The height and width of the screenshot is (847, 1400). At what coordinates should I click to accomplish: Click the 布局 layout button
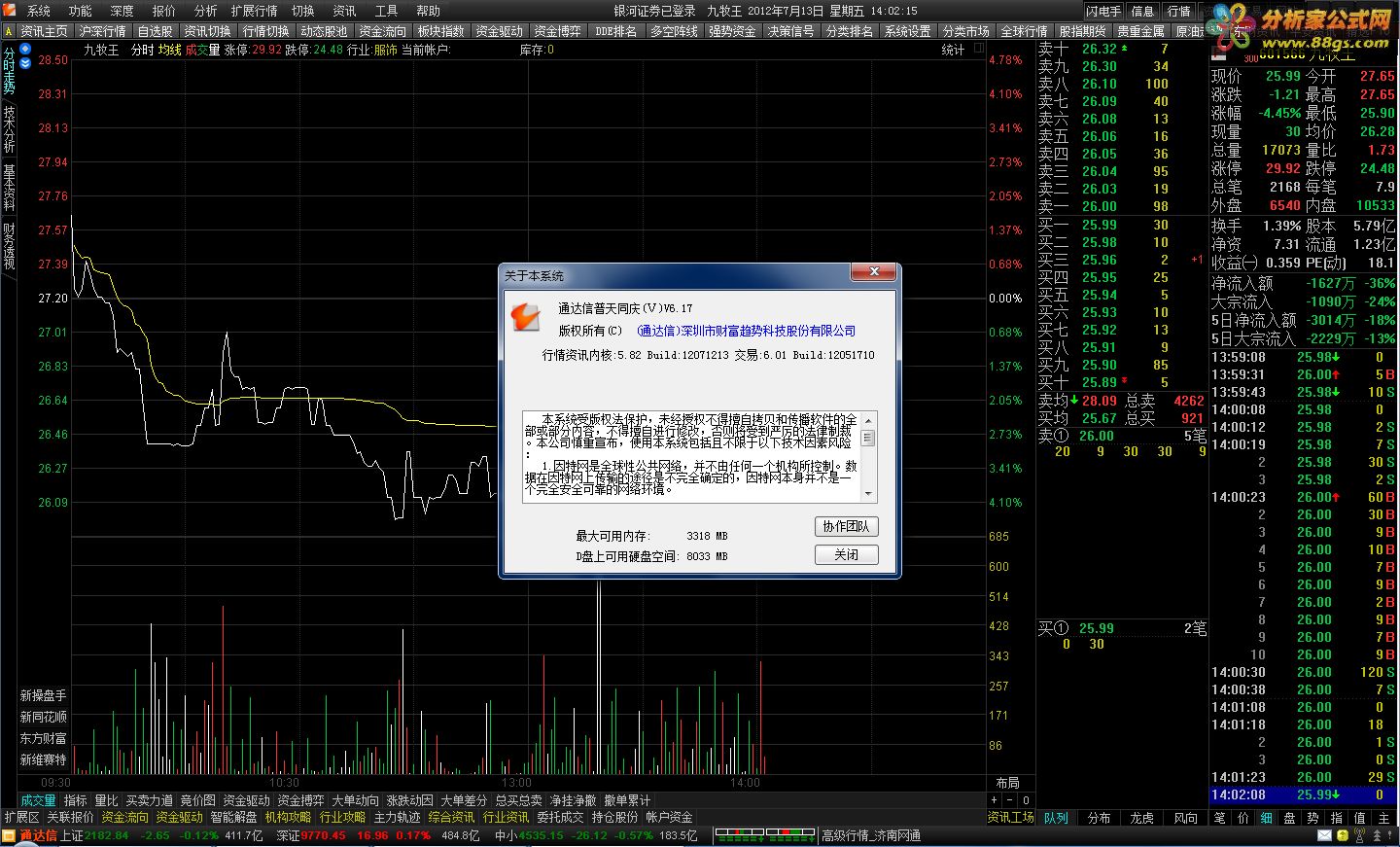tap(1008, 783)
